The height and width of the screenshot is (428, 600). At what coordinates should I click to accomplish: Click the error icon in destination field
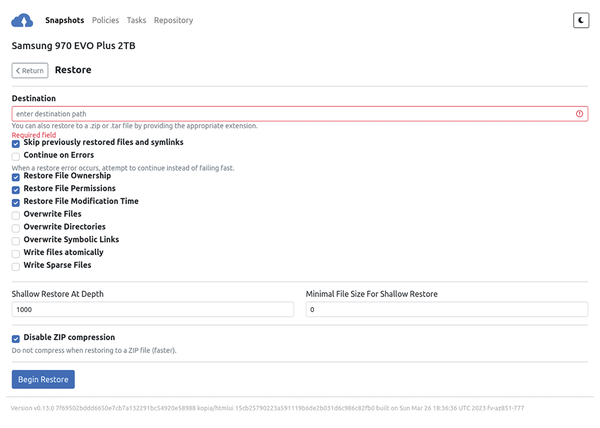pyautogui.click(x=580, y=114)
